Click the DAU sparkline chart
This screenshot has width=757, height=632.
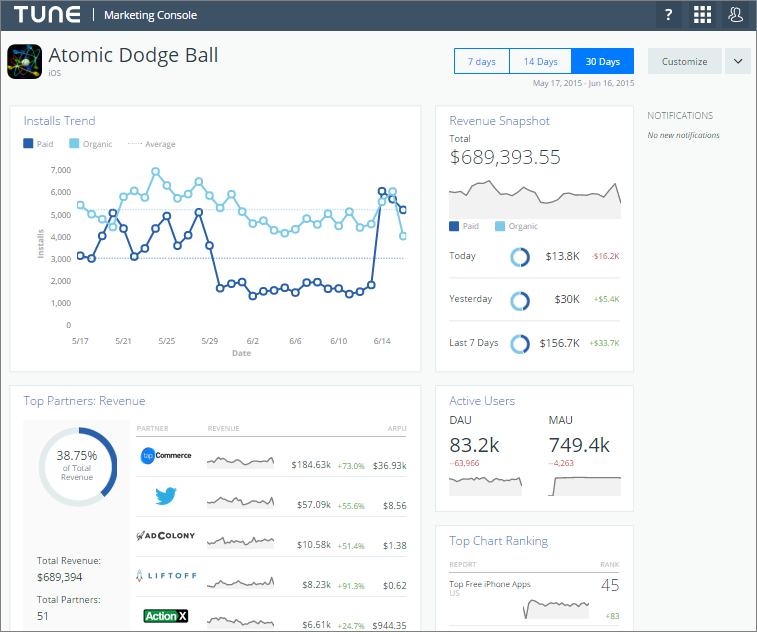pyautogui.click(x=485, y=486)
